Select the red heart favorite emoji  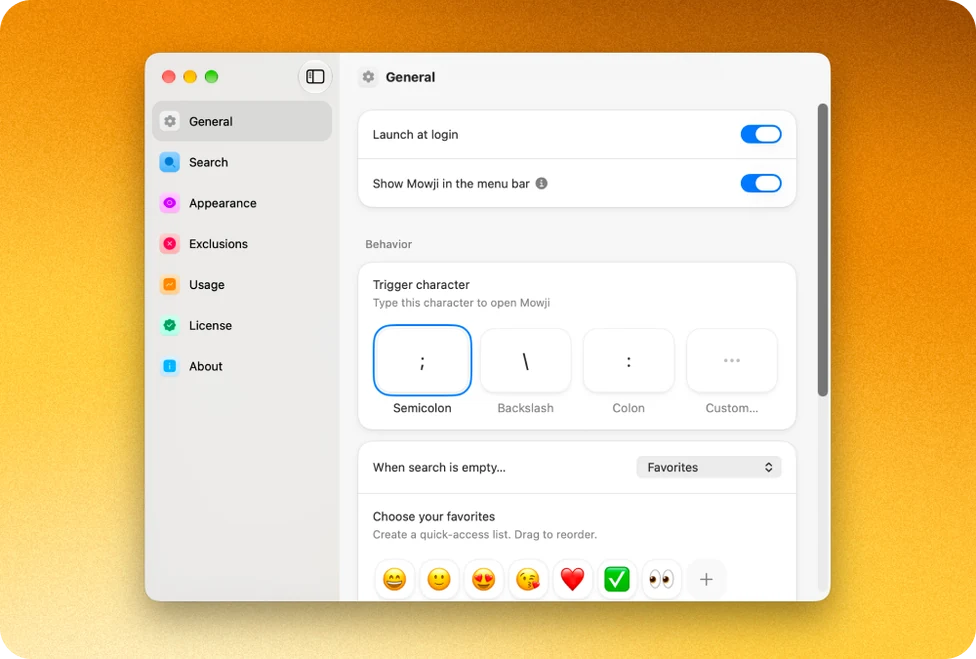coord(573,579)
